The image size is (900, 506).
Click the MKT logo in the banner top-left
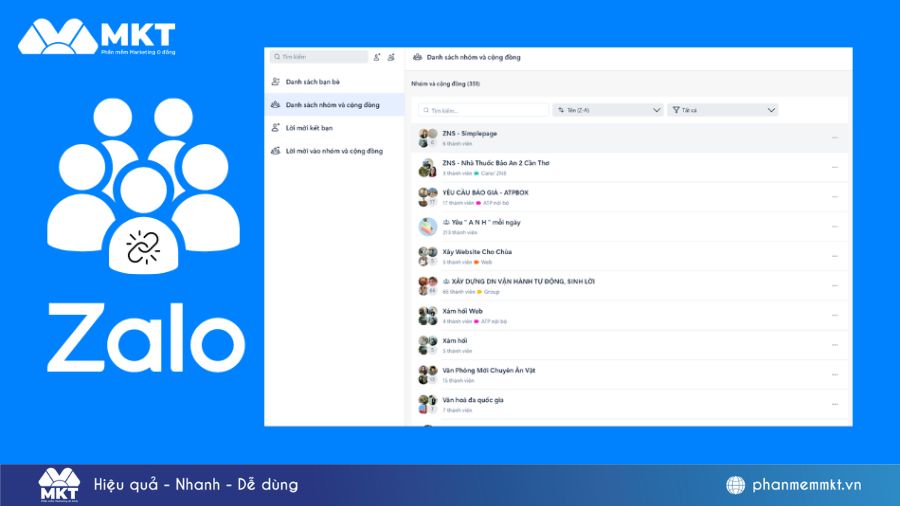[x=96, y=37]
